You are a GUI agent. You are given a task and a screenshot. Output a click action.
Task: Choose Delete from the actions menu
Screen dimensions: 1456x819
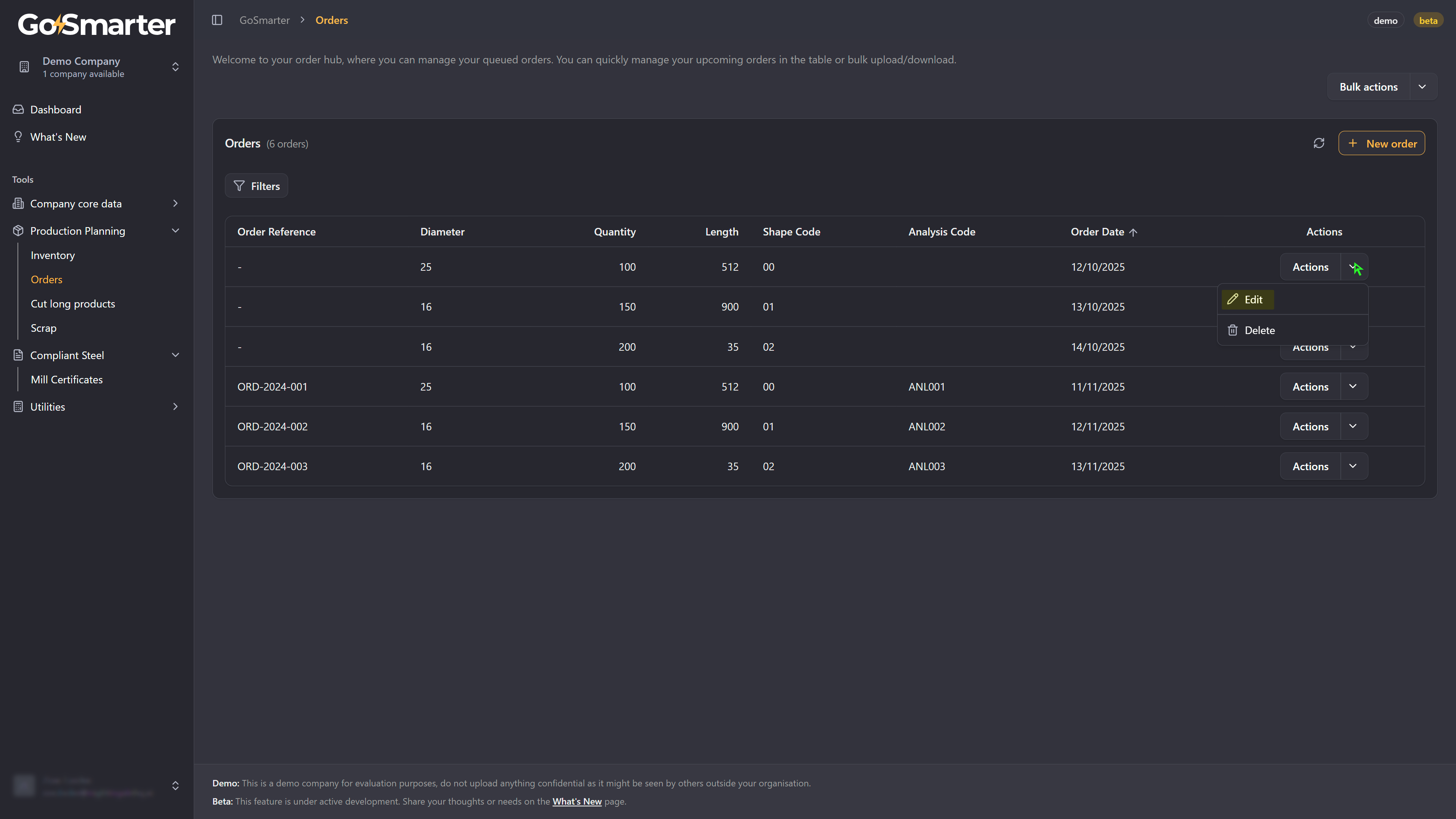1259,331
